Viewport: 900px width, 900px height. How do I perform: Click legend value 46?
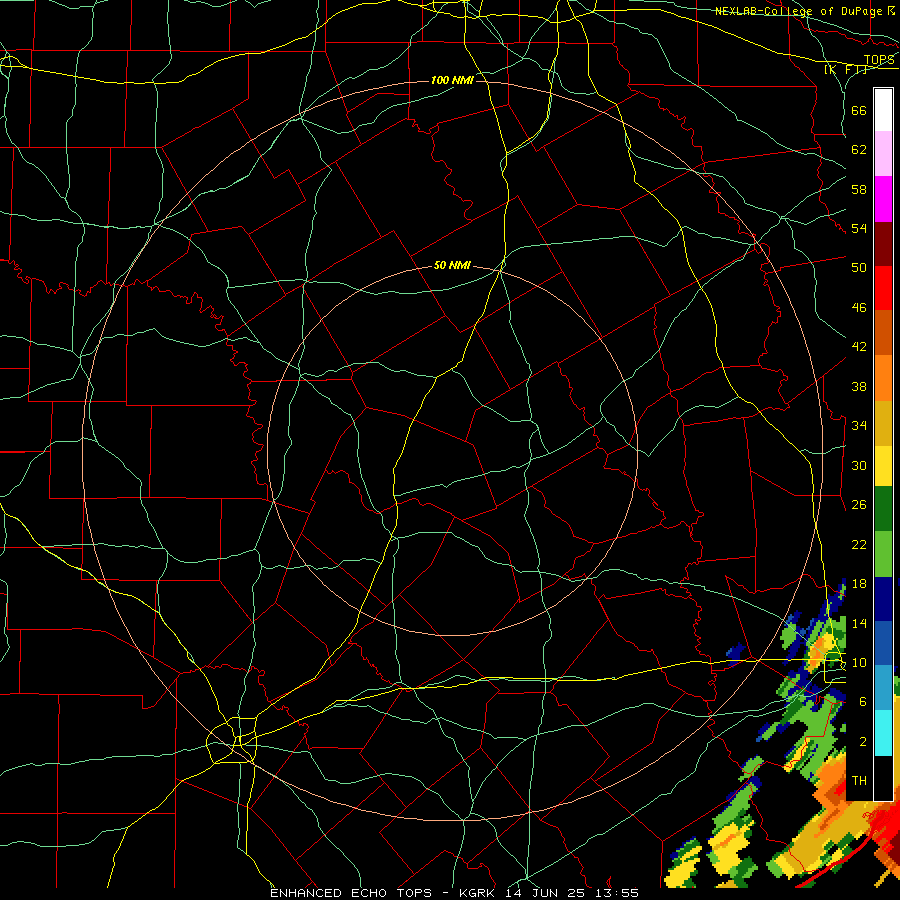click(859, 308)
